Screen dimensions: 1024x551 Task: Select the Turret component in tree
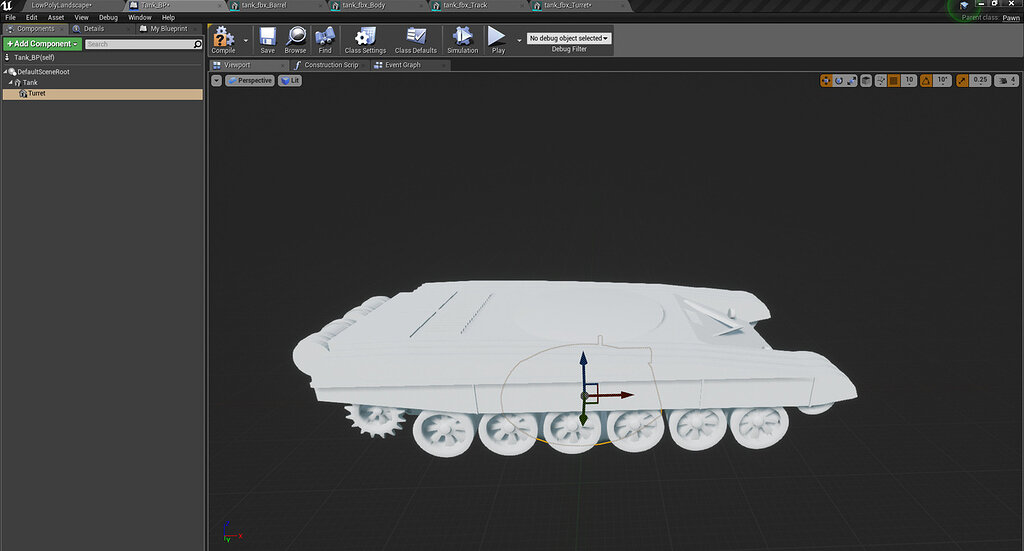point(36,94)
